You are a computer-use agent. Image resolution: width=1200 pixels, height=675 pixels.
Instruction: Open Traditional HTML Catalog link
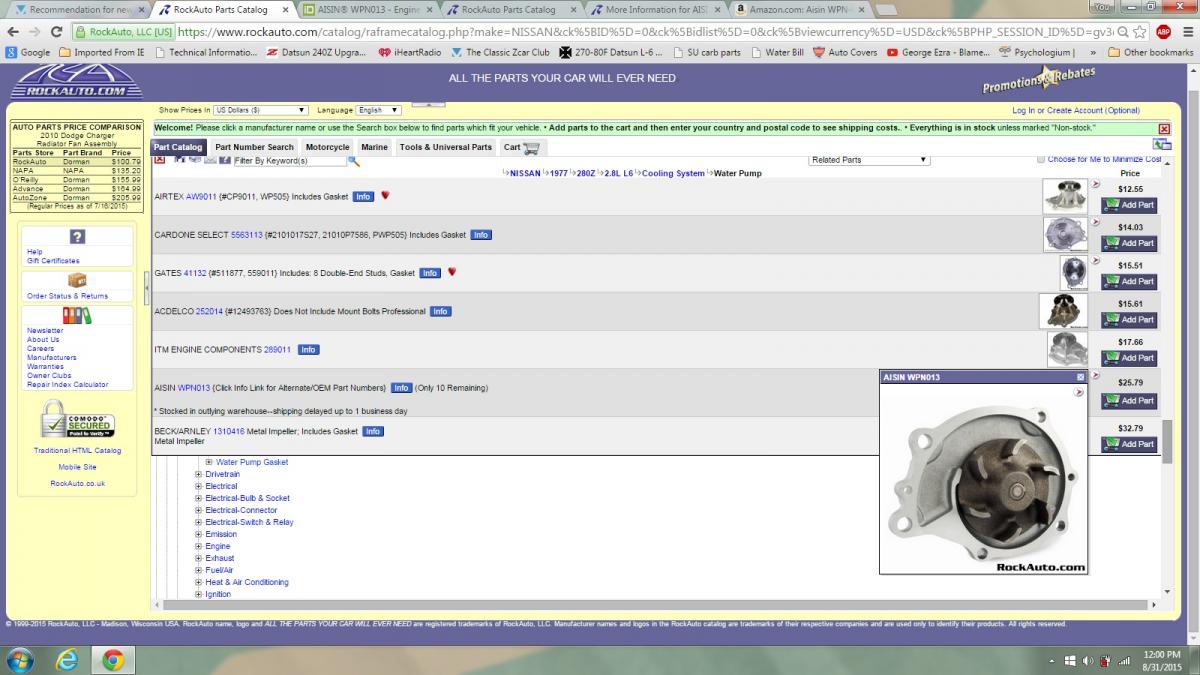[77, 450]
